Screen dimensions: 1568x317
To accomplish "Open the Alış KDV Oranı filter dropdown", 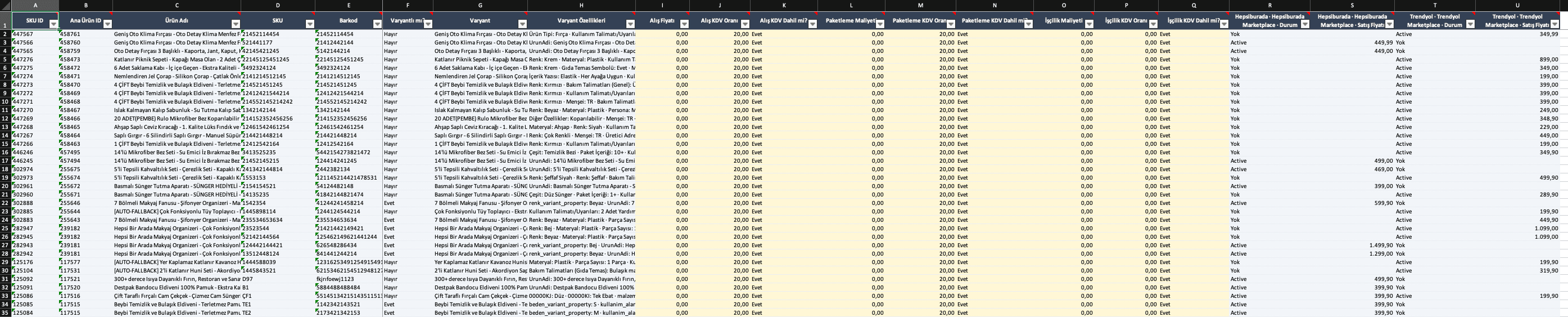I will [x=744, y=24].
